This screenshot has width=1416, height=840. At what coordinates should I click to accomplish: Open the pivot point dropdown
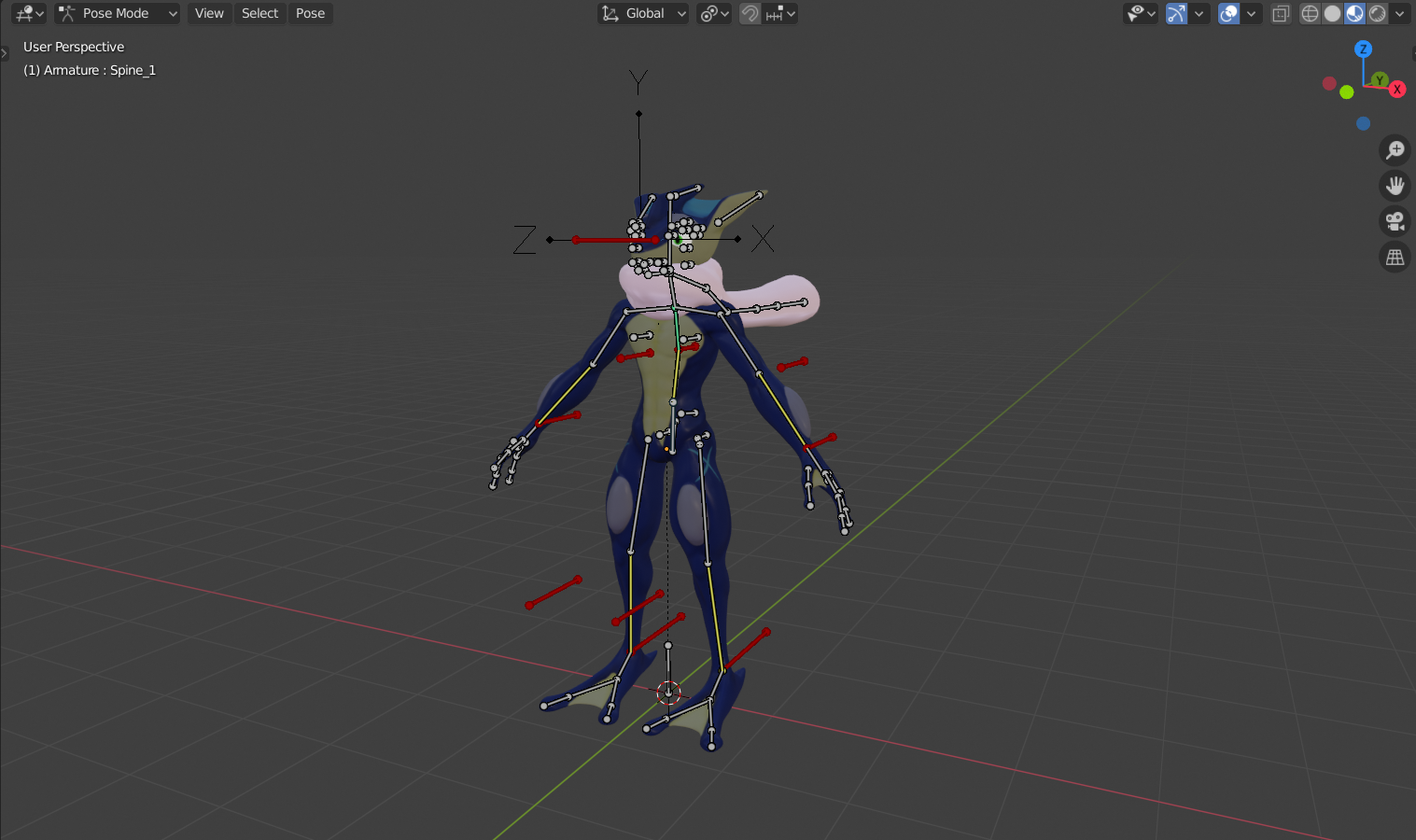click(714, 13)
